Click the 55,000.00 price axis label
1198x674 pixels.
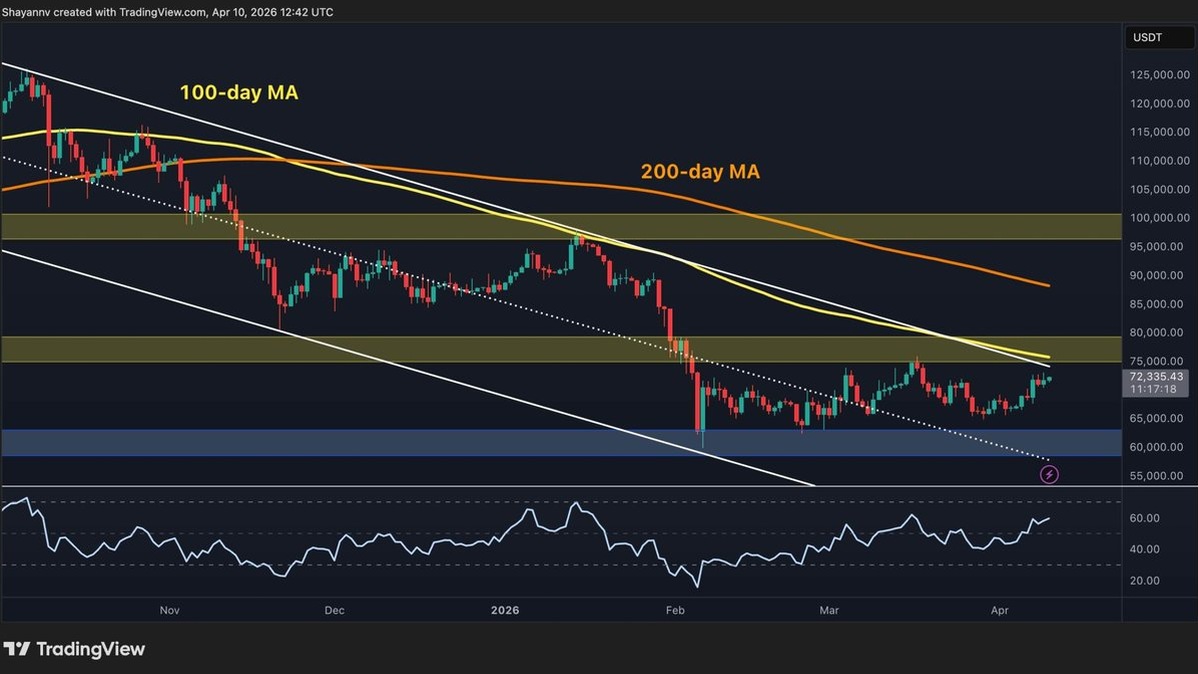pyautogui.click(x=1160, y=476)
